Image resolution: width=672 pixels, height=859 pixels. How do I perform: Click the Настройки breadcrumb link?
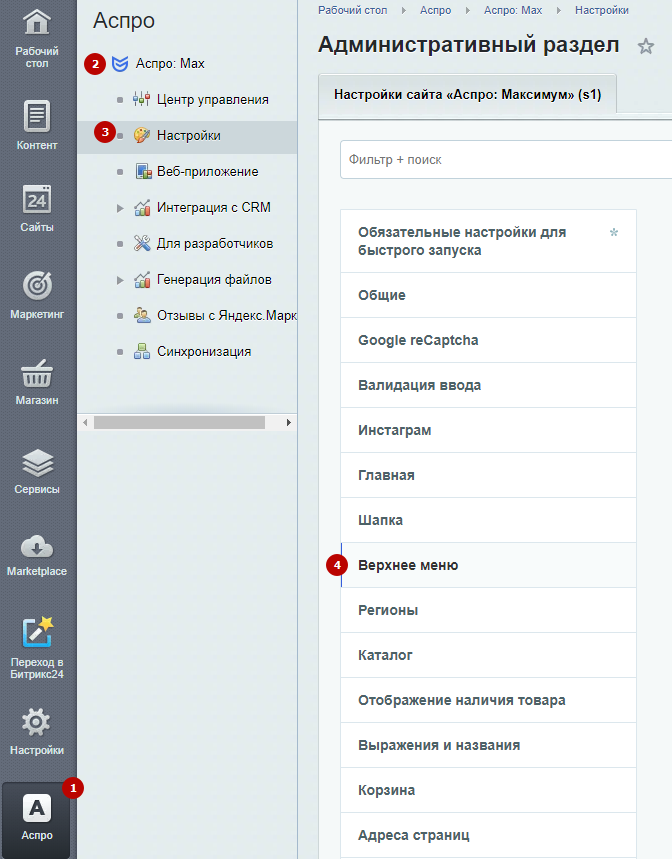point(601,10)
